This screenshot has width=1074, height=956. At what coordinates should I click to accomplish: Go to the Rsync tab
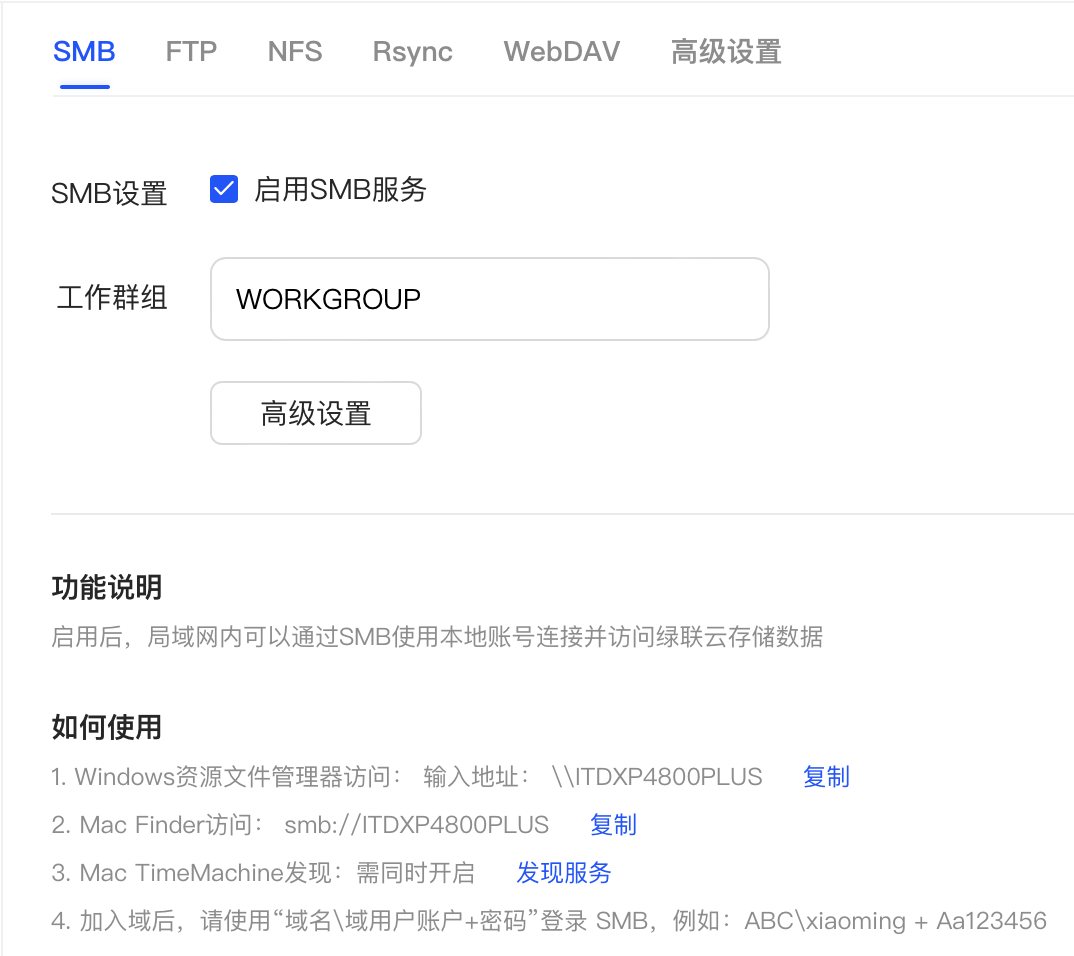tap(412, 52)
